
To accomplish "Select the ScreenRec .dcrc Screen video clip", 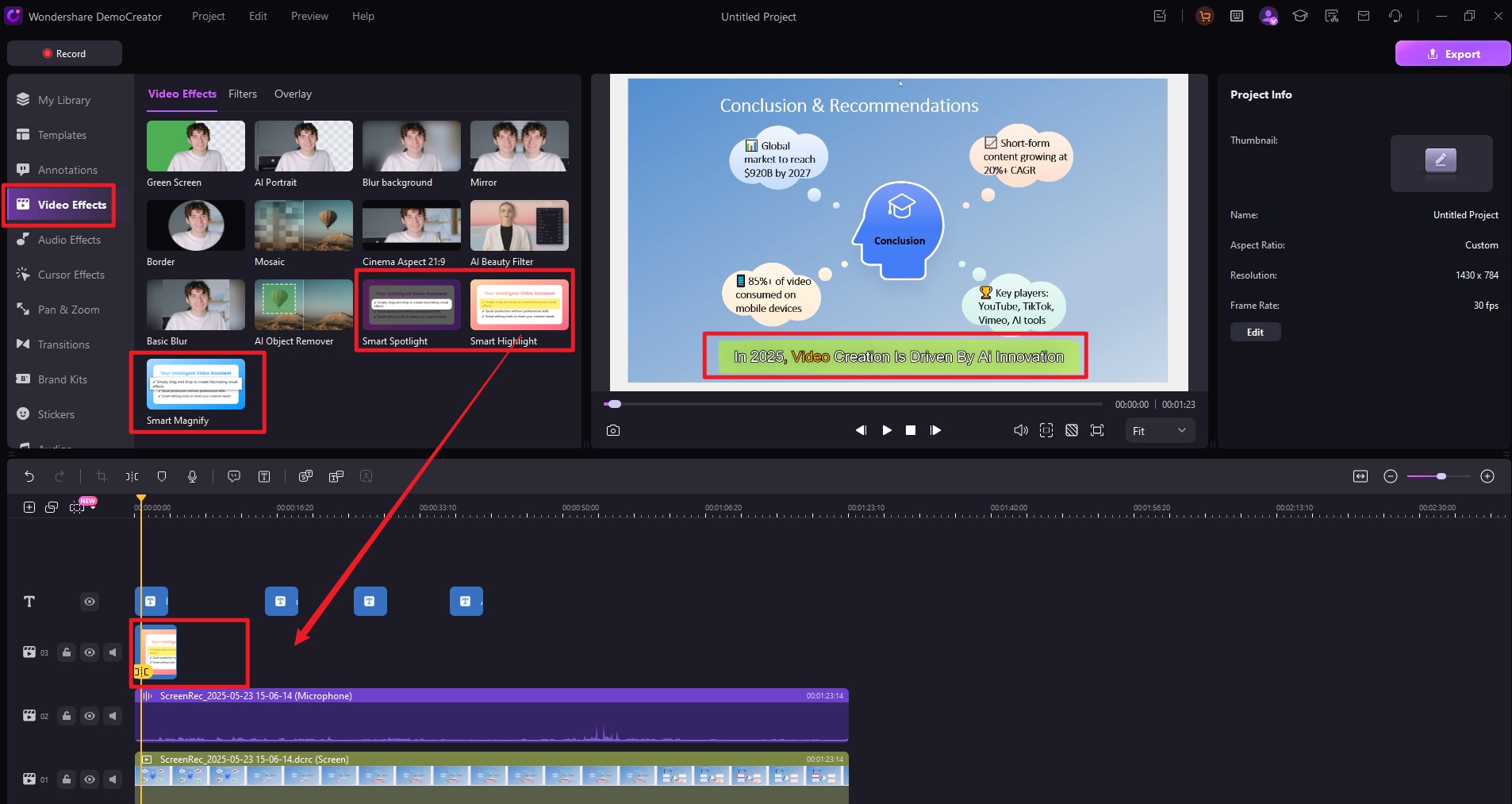I will (492, 778).
